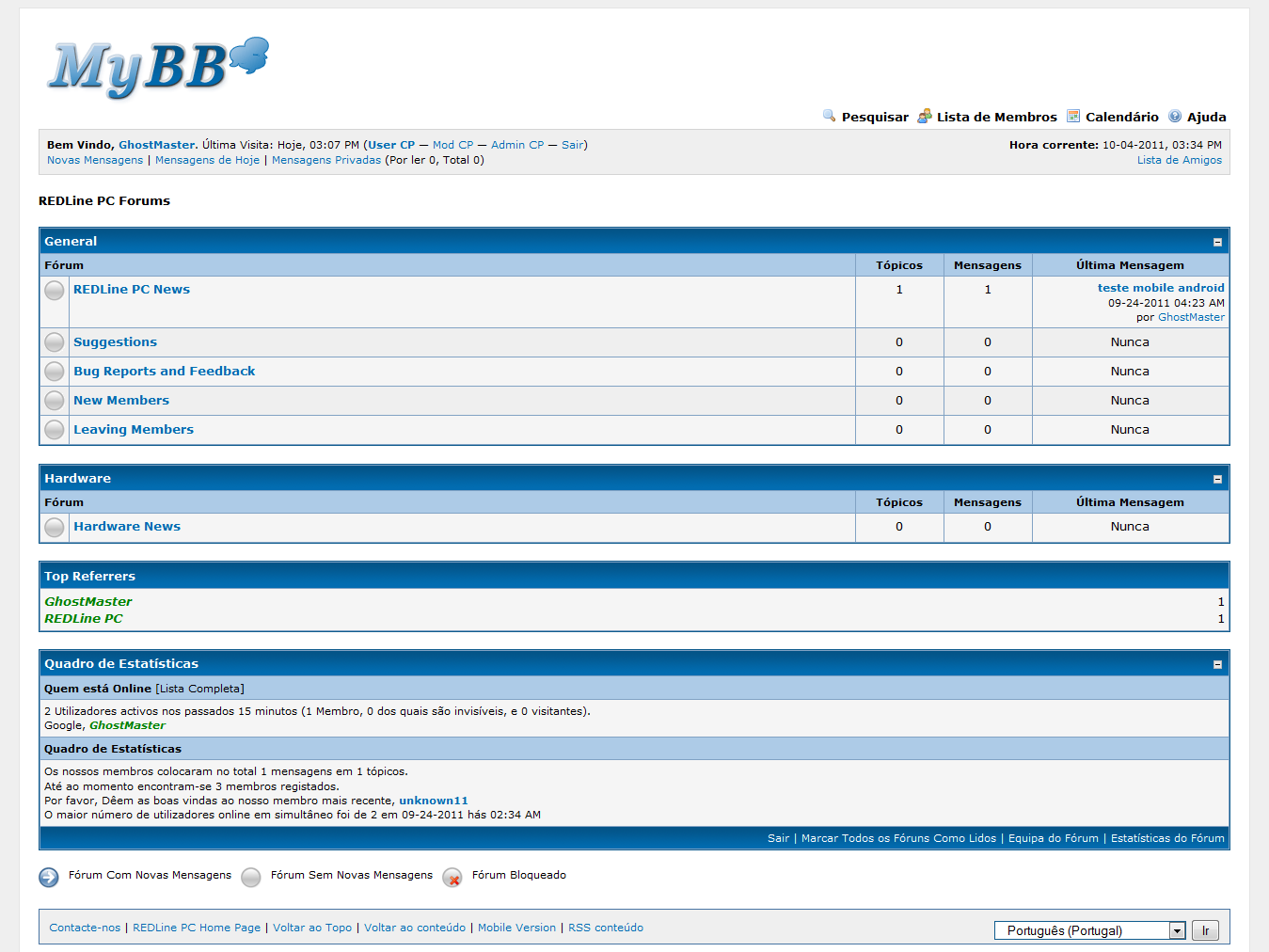Click the Ajuda help icon
The height and width of the screenshot is (952, 1269).
click(x=1175, y=116)
